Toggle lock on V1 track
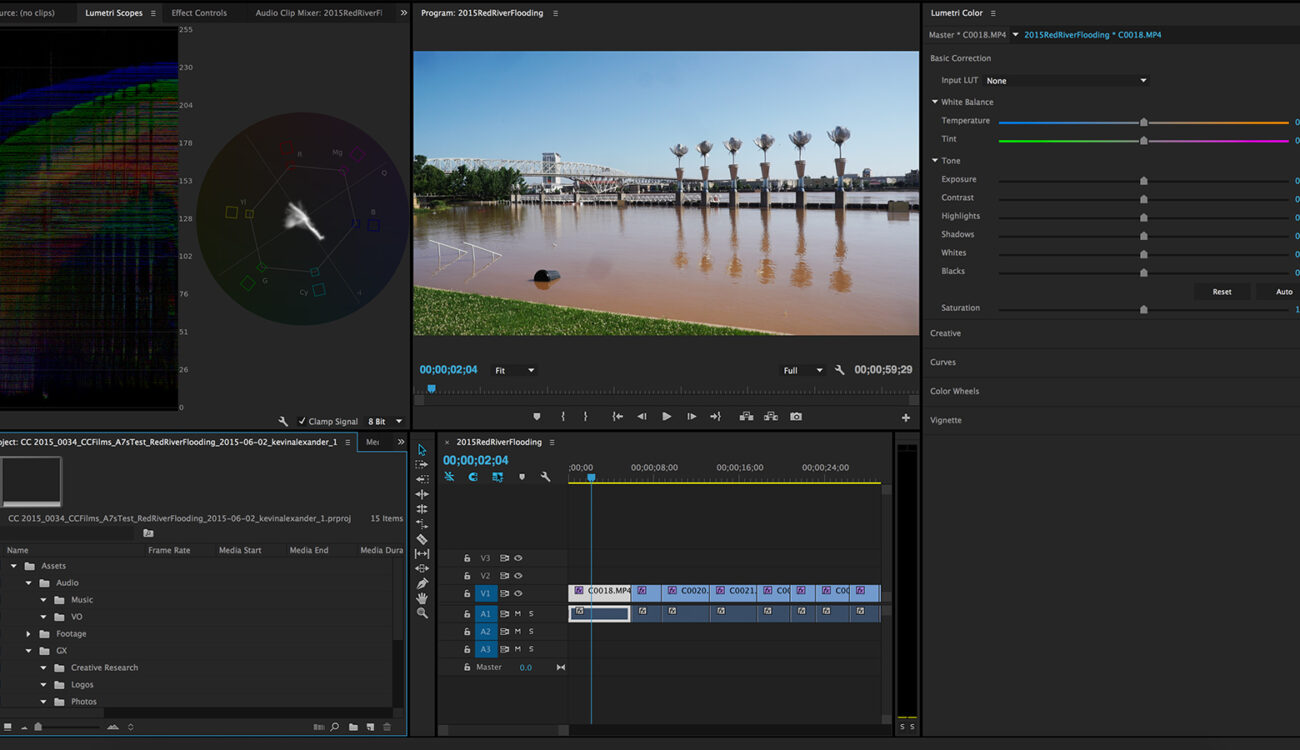The height and width of the screenshot is (750, 1300). pos(467,594)
